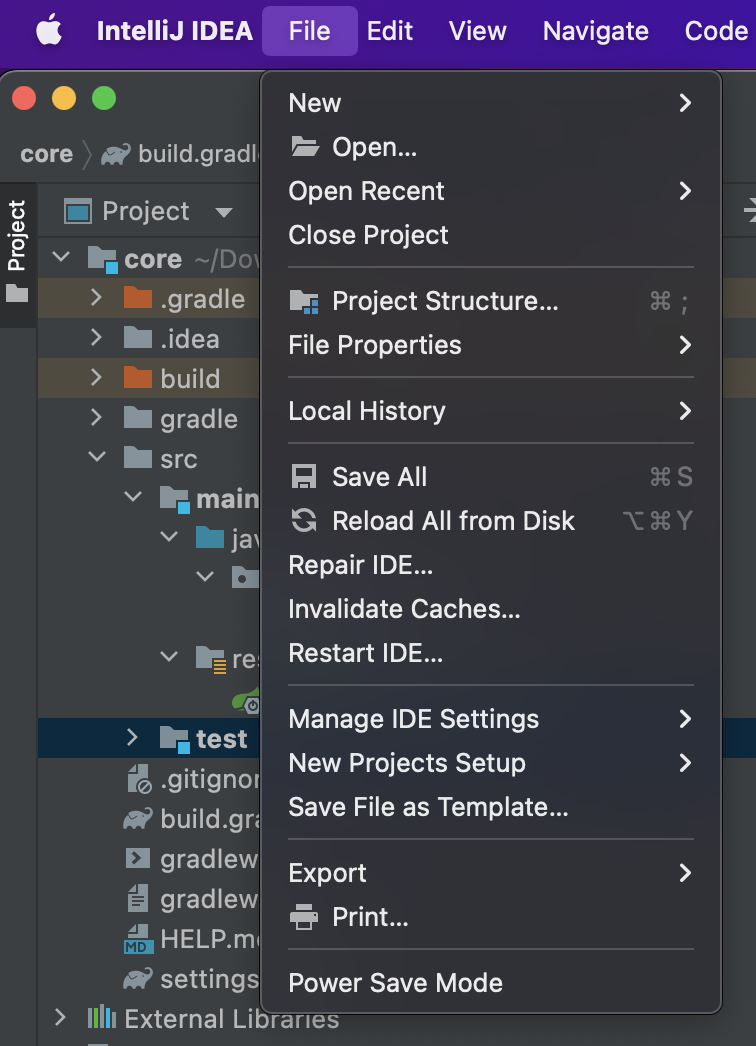Click the Print printer icon
756x1046 pixels.
[303, 917]
